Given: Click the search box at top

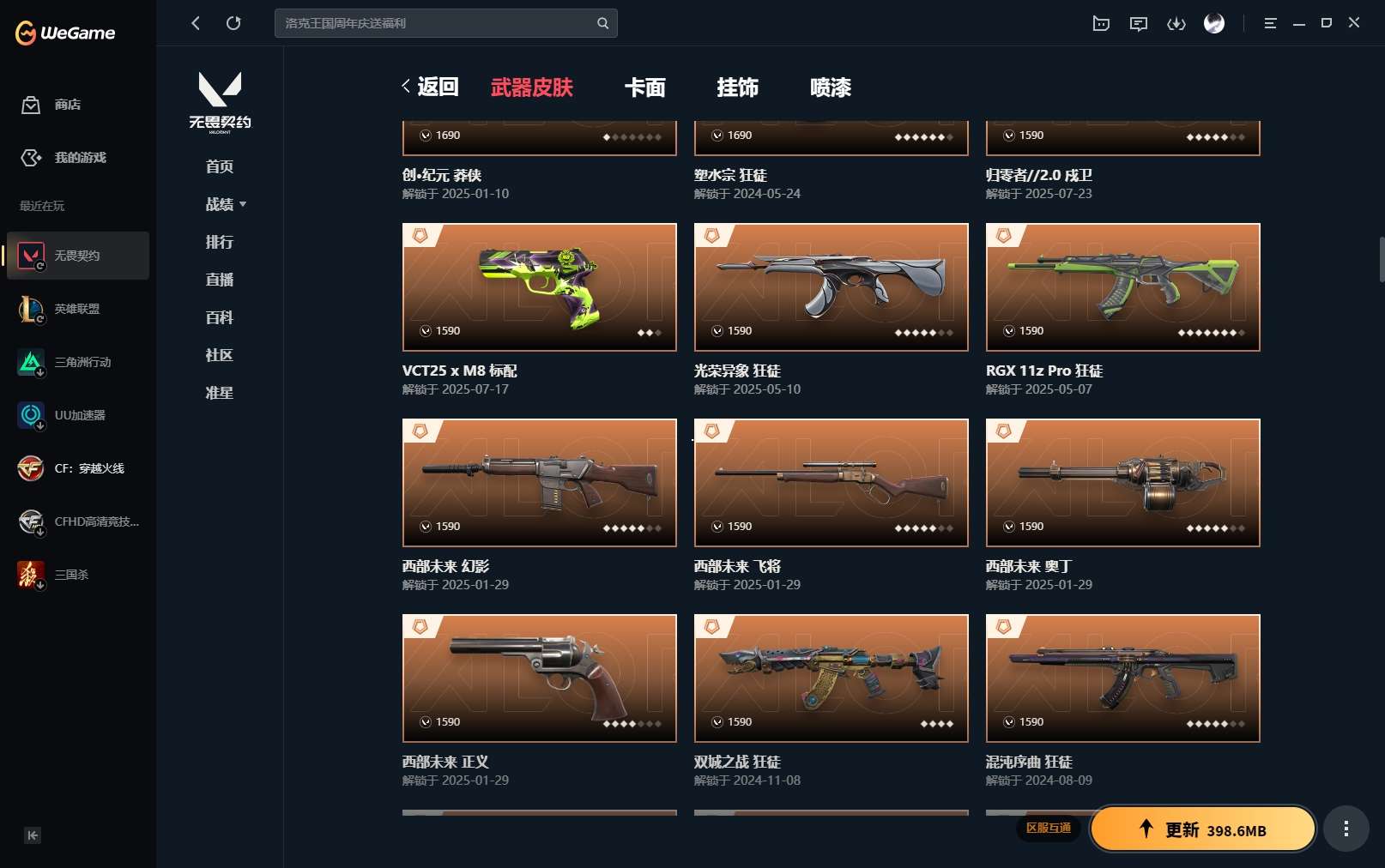Looking at the screenshot, I should click(446, 23).
